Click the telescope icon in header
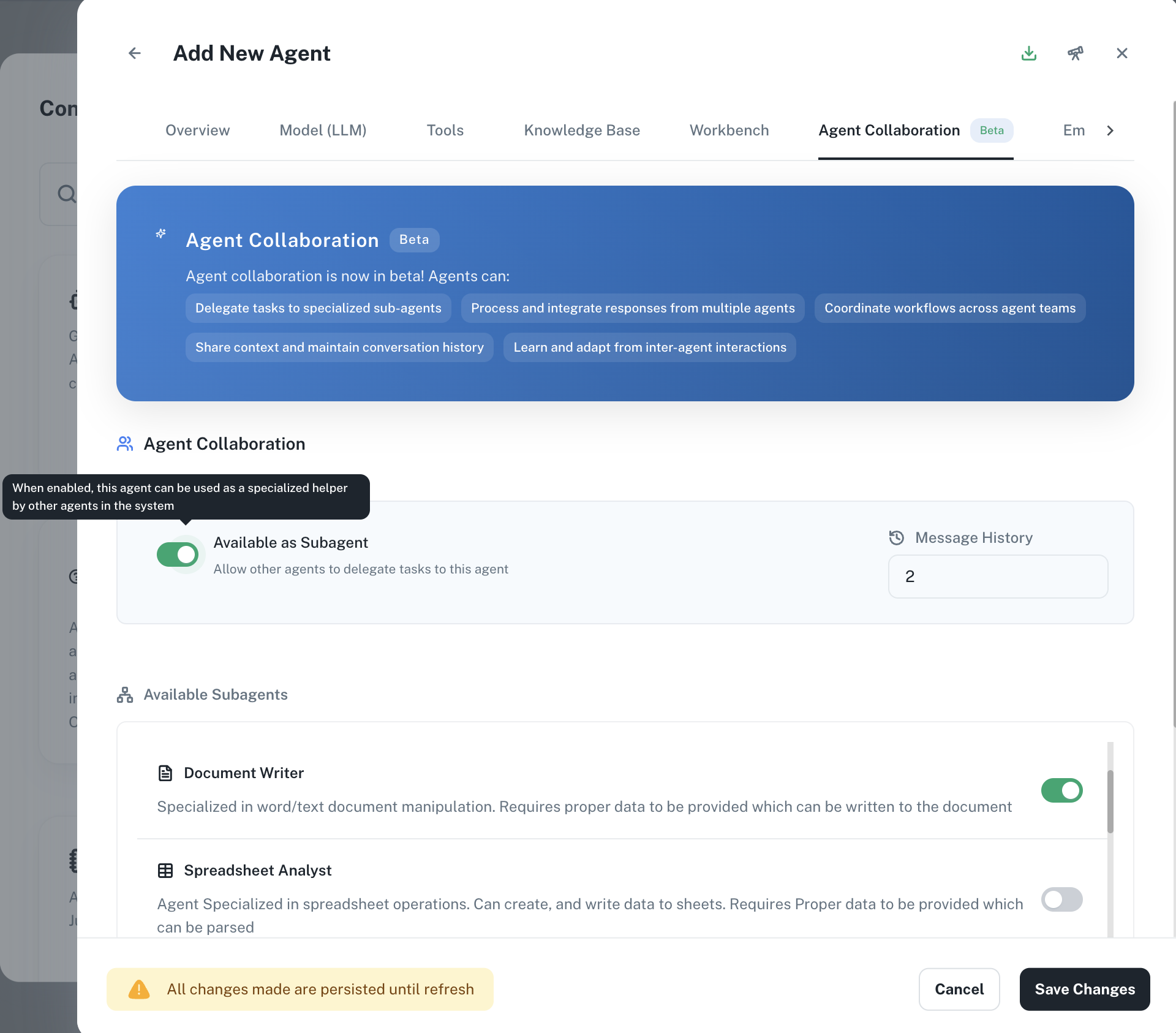Viewport: 1176px width, 1033px height. click(x=1076, y=53)
